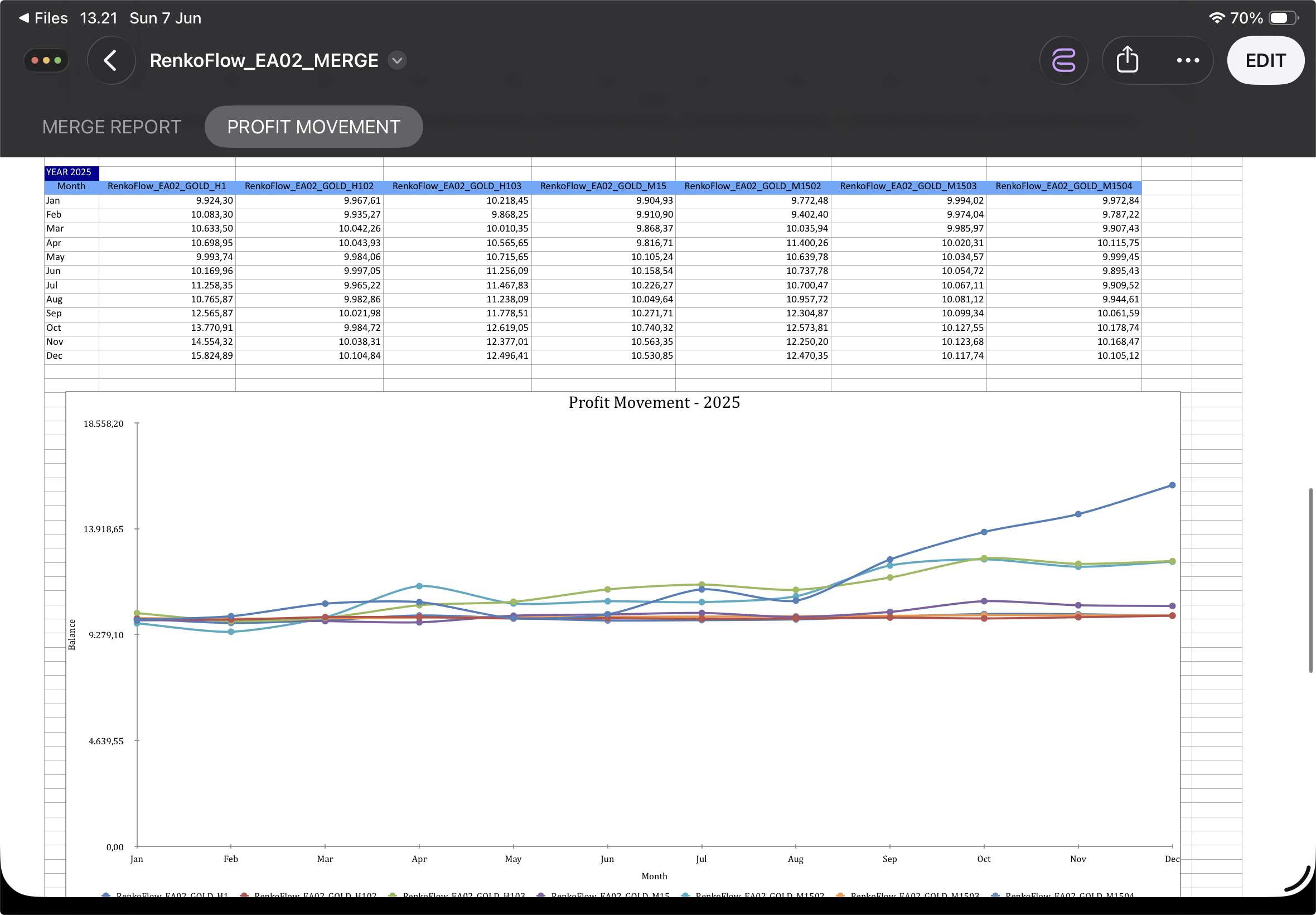The height and width of the screenshot is (915, 1316).
Task: Expand the RenkoFlow_EA02_MERGE title dropdown chevron
Action: tap(397, 60)
